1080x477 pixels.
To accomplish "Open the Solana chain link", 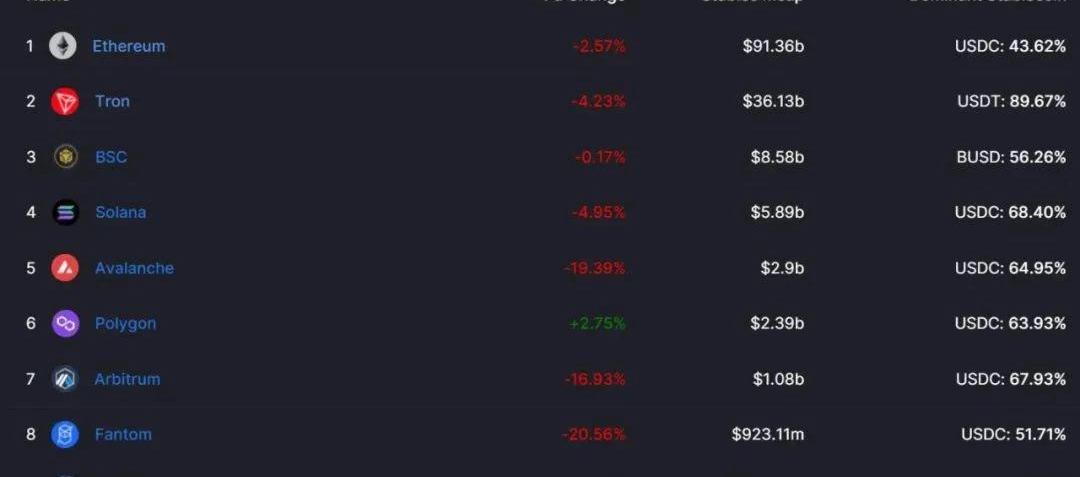I will coord(120,212).
